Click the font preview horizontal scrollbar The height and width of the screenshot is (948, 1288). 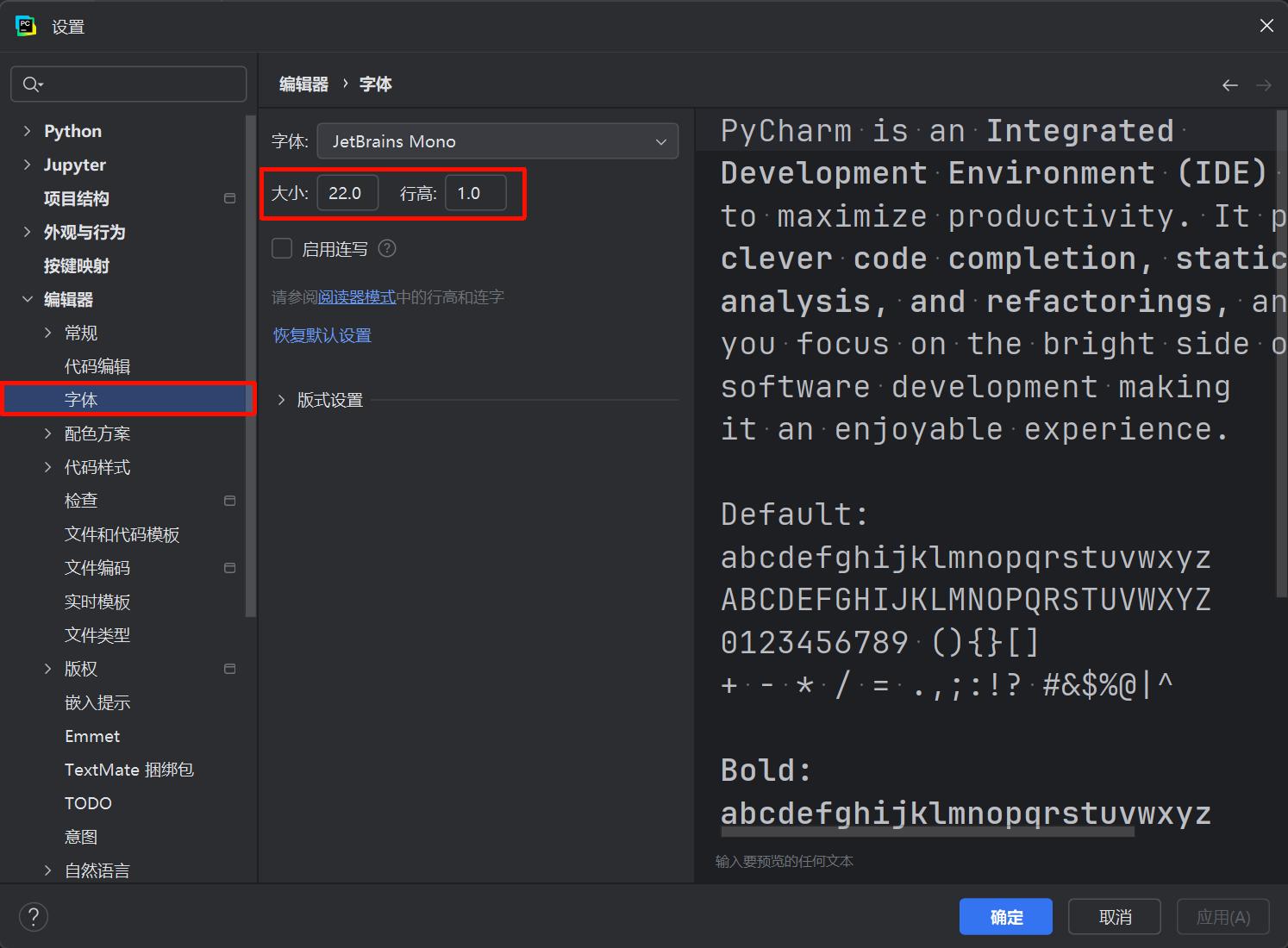coord(927,833)
